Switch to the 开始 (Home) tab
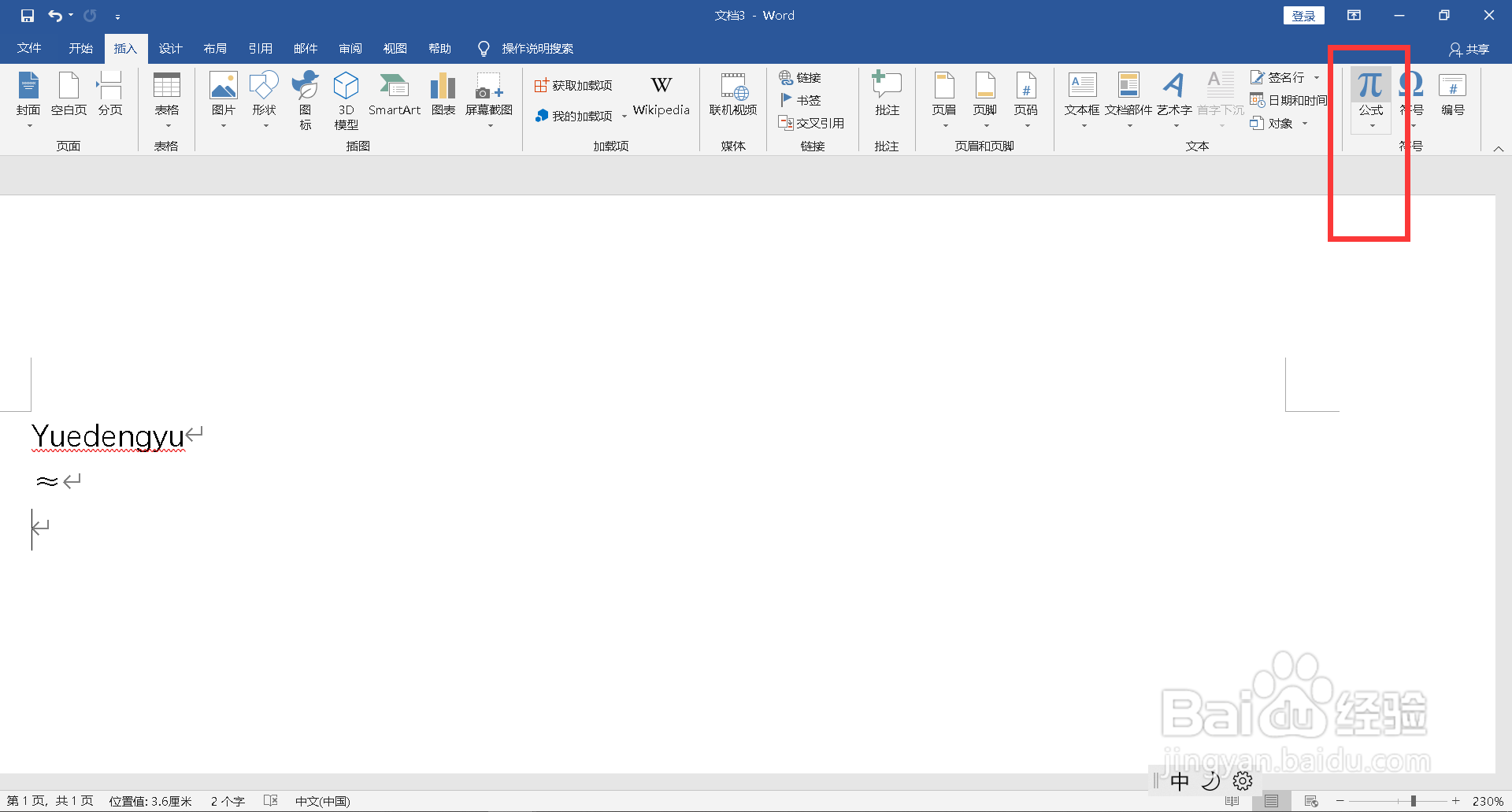 [80, 49]
